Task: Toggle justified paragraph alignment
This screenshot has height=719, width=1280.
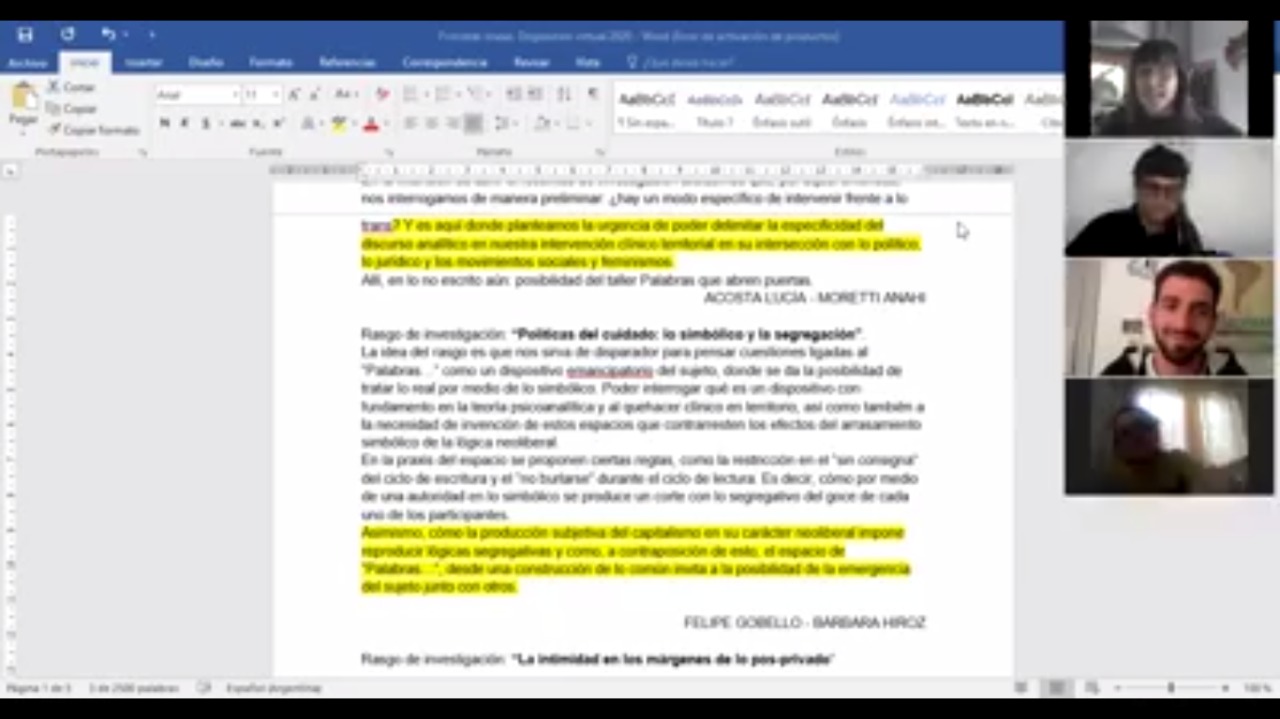Action: pos(474,124)
